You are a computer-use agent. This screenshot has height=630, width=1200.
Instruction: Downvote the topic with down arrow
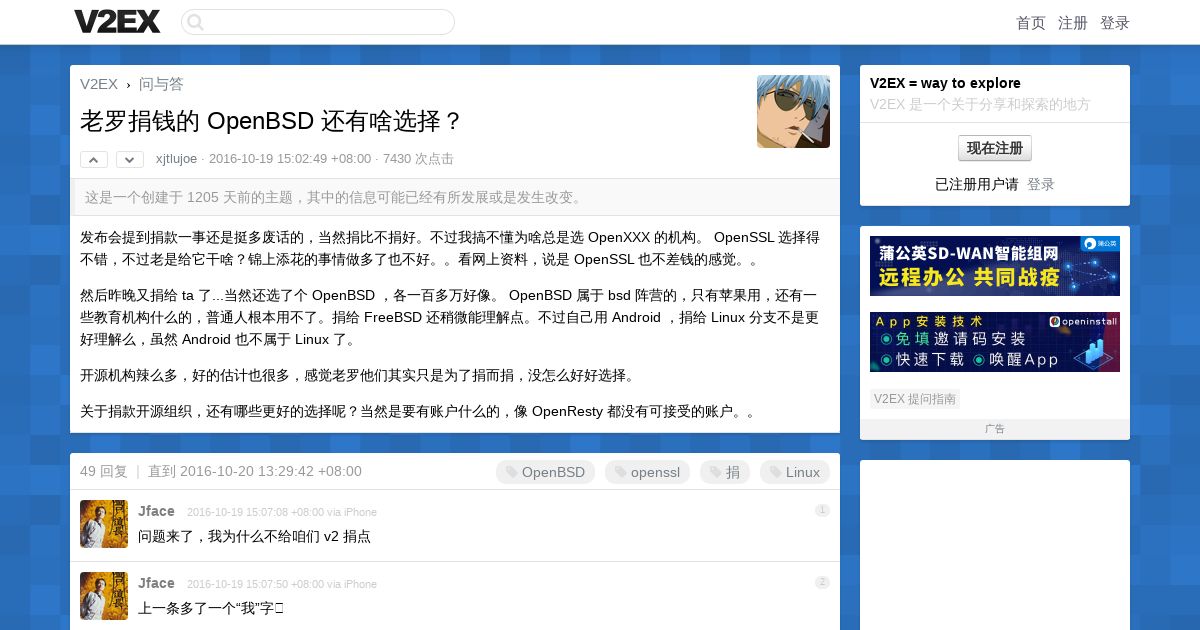pos(130,160)
